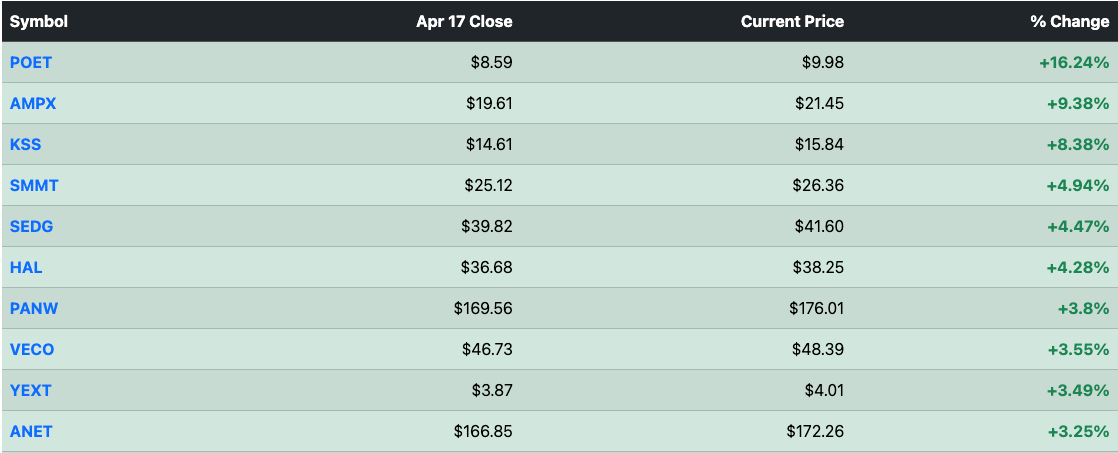The width and height of the screenshot is (1118, 453).
Task: Open the HAL stock link
Action: pyautogui.click(x=26, y=268)
